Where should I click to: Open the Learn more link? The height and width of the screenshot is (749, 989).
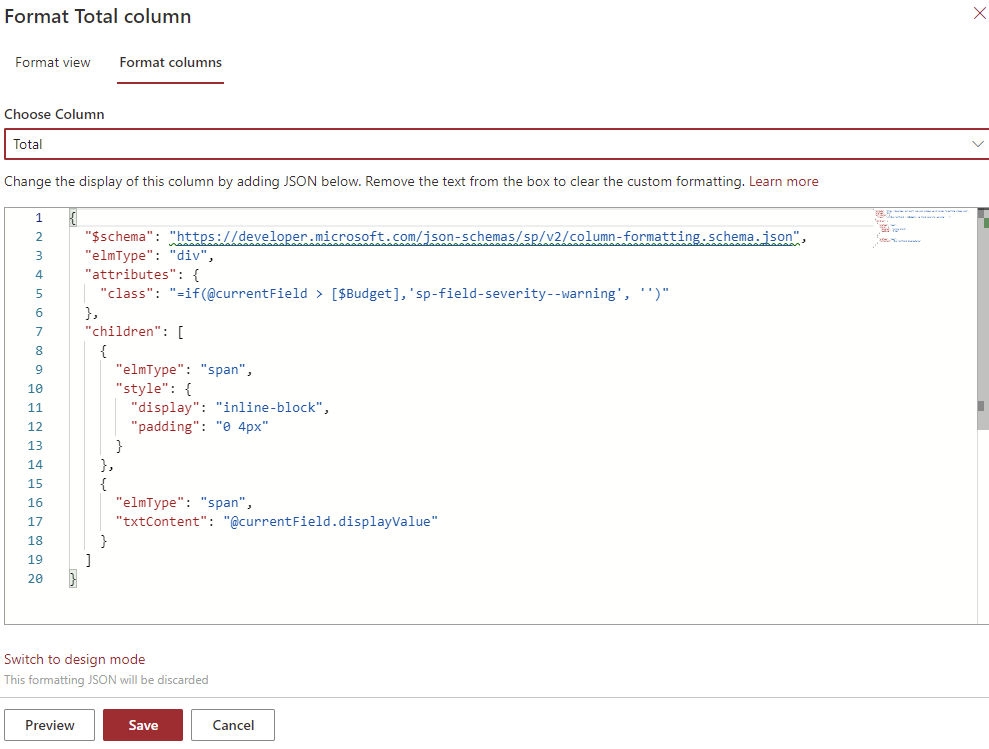click(783, 181)
